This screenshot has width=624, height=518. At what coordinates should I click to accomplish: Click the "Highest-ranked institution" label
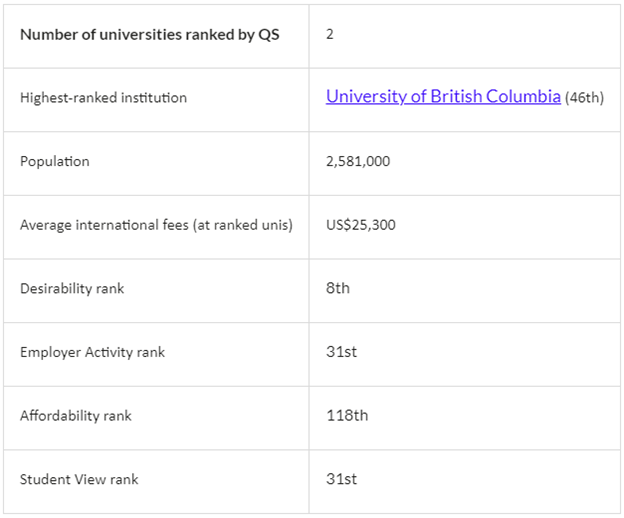click(103, 98)
